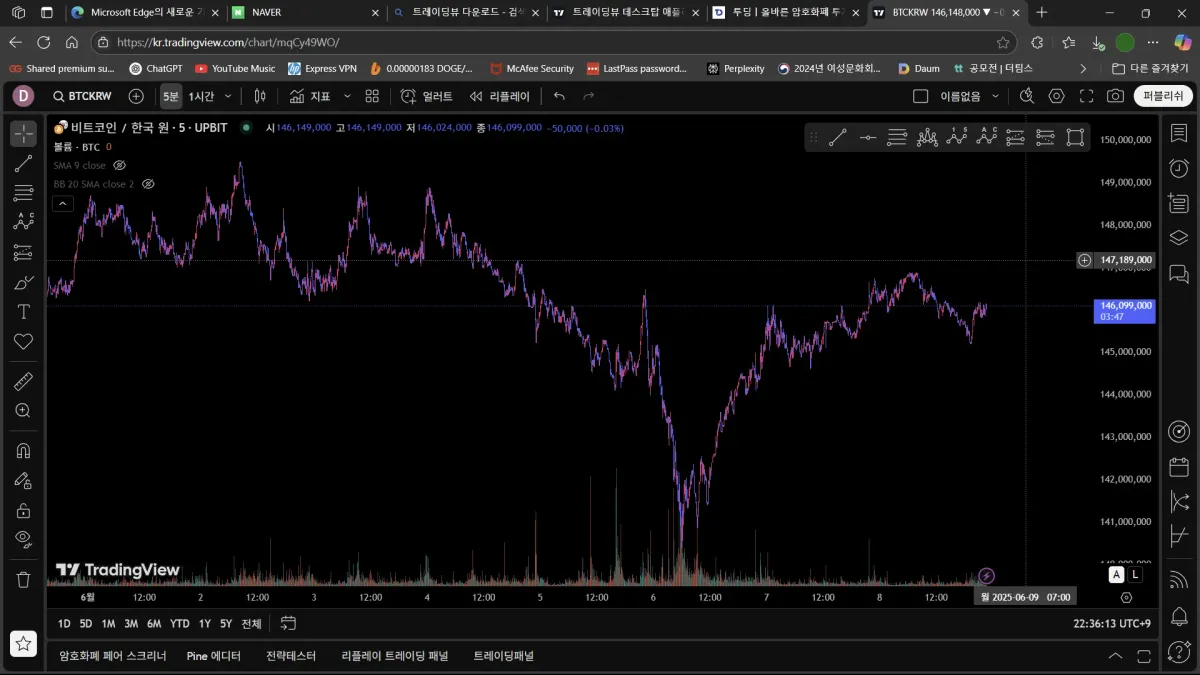Select the ruler measure tool

pyautogui.click(x=24, y=381)
